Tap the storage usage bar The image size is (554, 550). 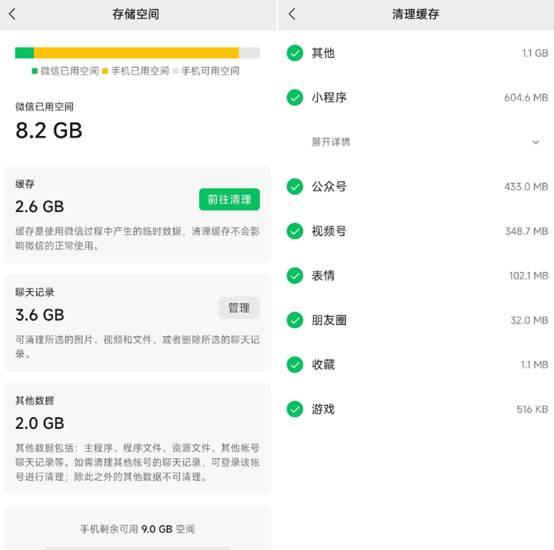click(x=137, y=53)
